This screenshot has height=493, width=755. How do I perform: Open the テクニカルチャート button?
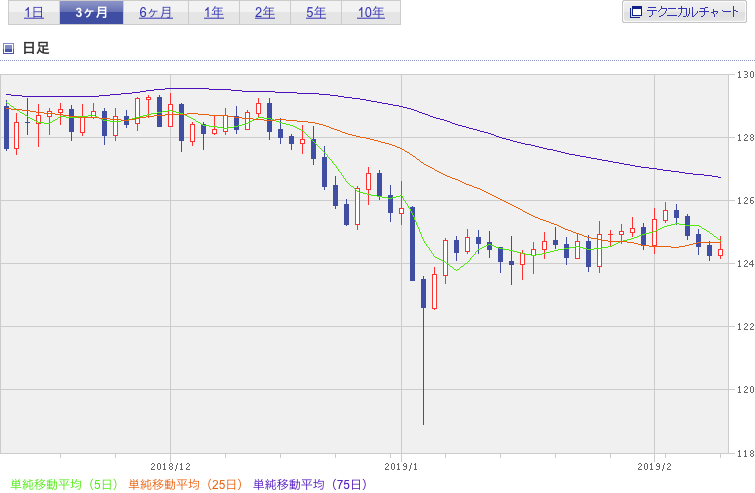[x=684, y=12]
